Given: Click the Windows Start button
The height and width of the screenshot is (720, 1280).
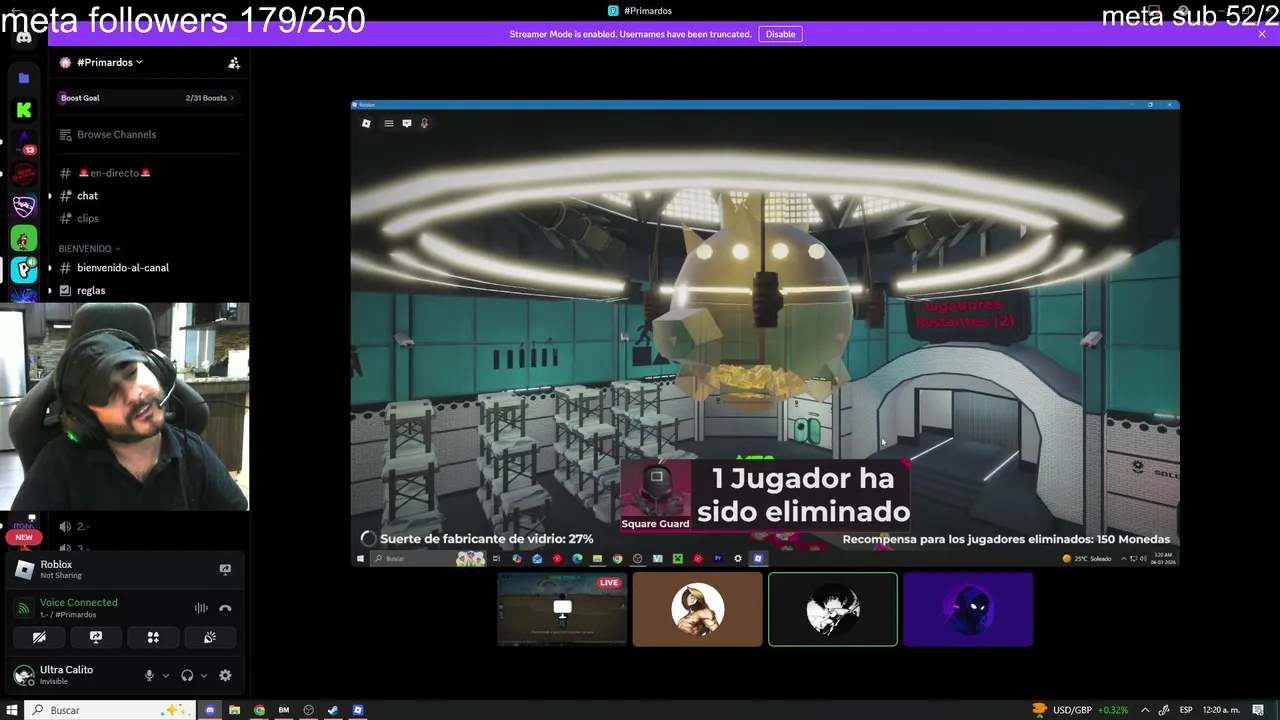Looking at the screenshot, I should [12, 710].
